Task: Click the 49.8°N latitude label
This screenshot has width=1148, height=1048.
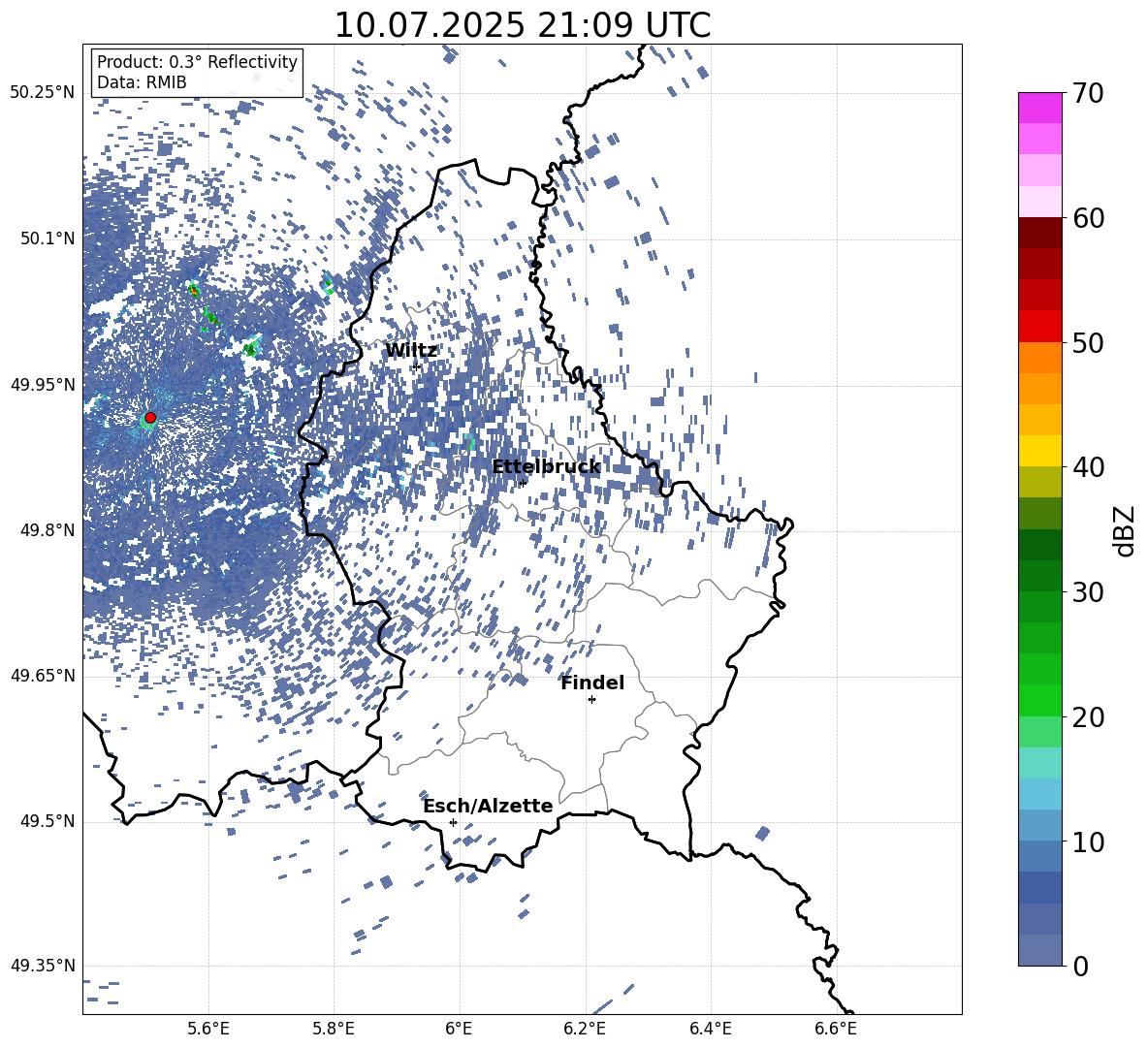Action: [x=47, y=530]
